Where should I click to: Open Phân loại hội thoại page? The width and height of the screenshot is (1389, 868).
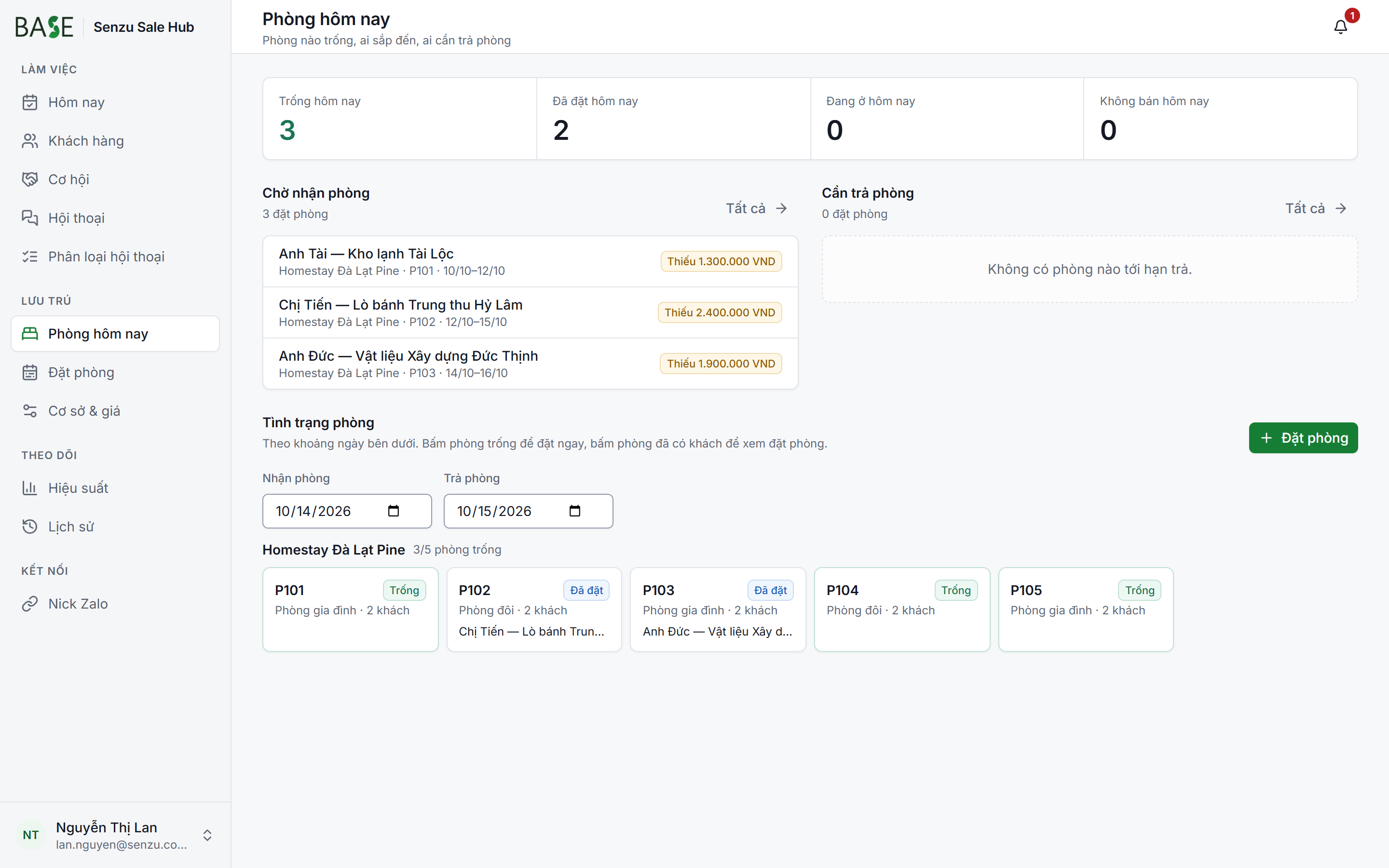[115, 256]
